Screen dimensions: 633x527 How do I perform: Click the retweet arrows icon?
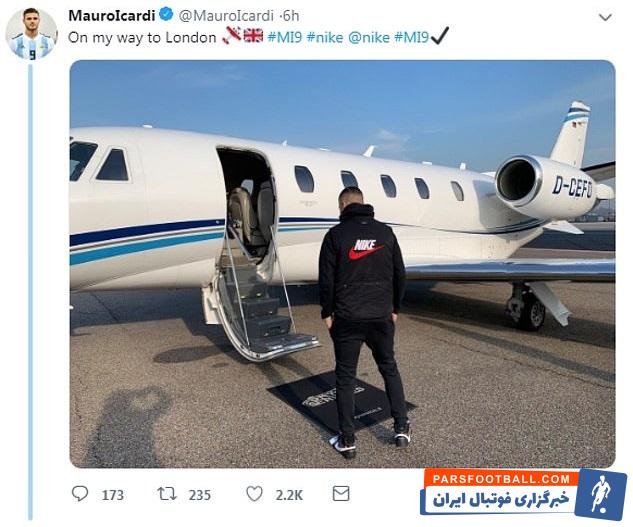[x=167, y=493]
